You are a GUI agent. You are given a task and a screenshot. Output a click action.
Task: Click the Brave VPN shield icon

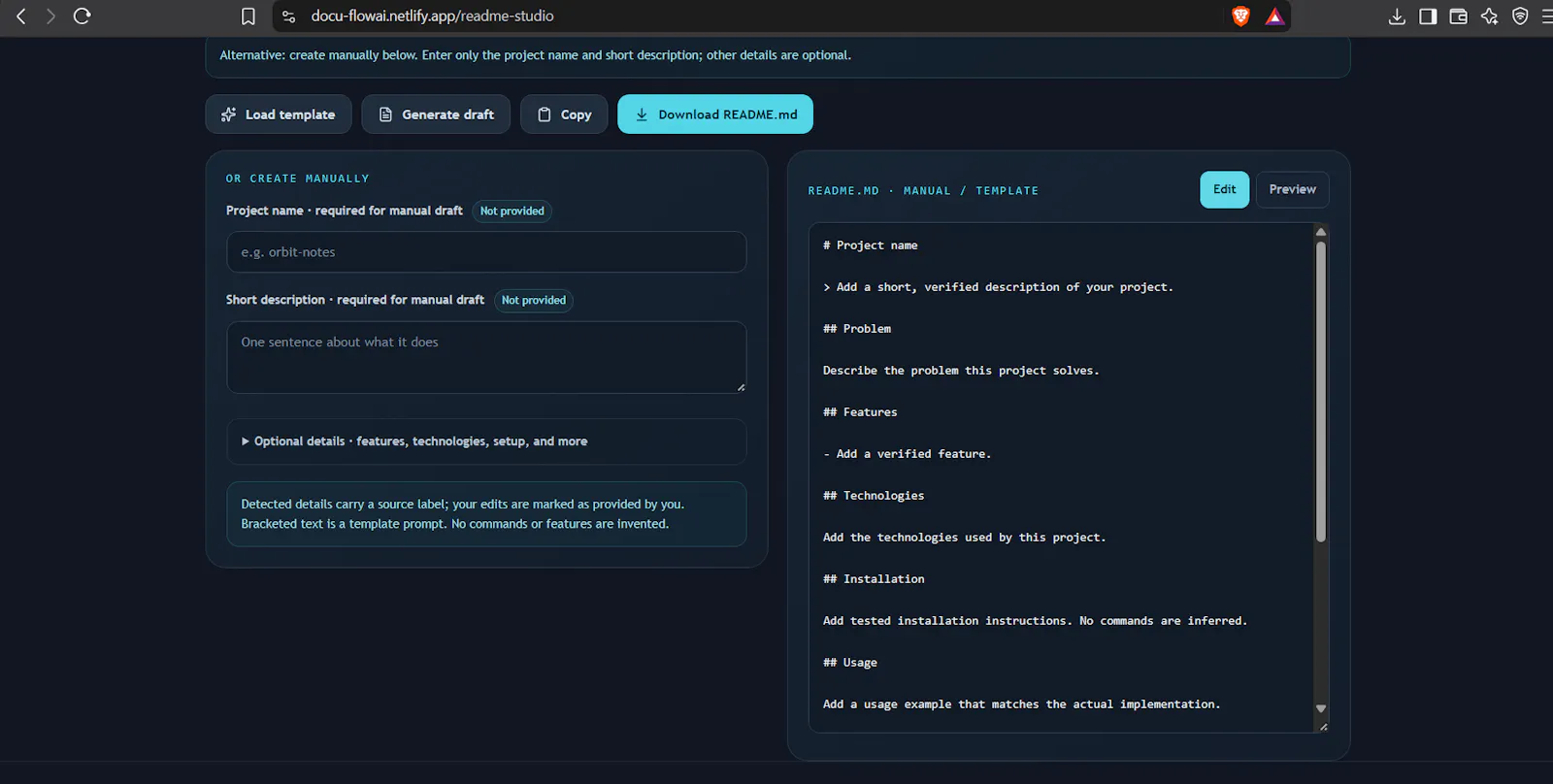[1520, 16]
